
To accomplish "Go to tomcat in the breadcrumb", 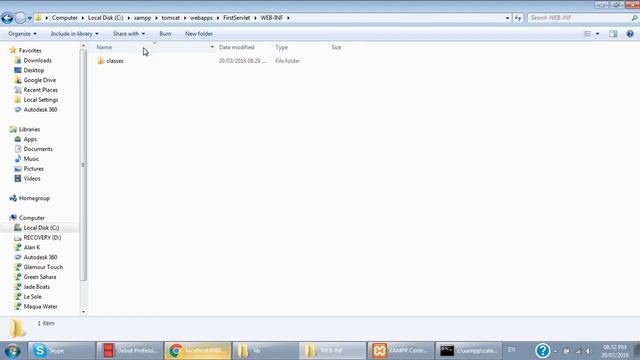I will (171, 18).
